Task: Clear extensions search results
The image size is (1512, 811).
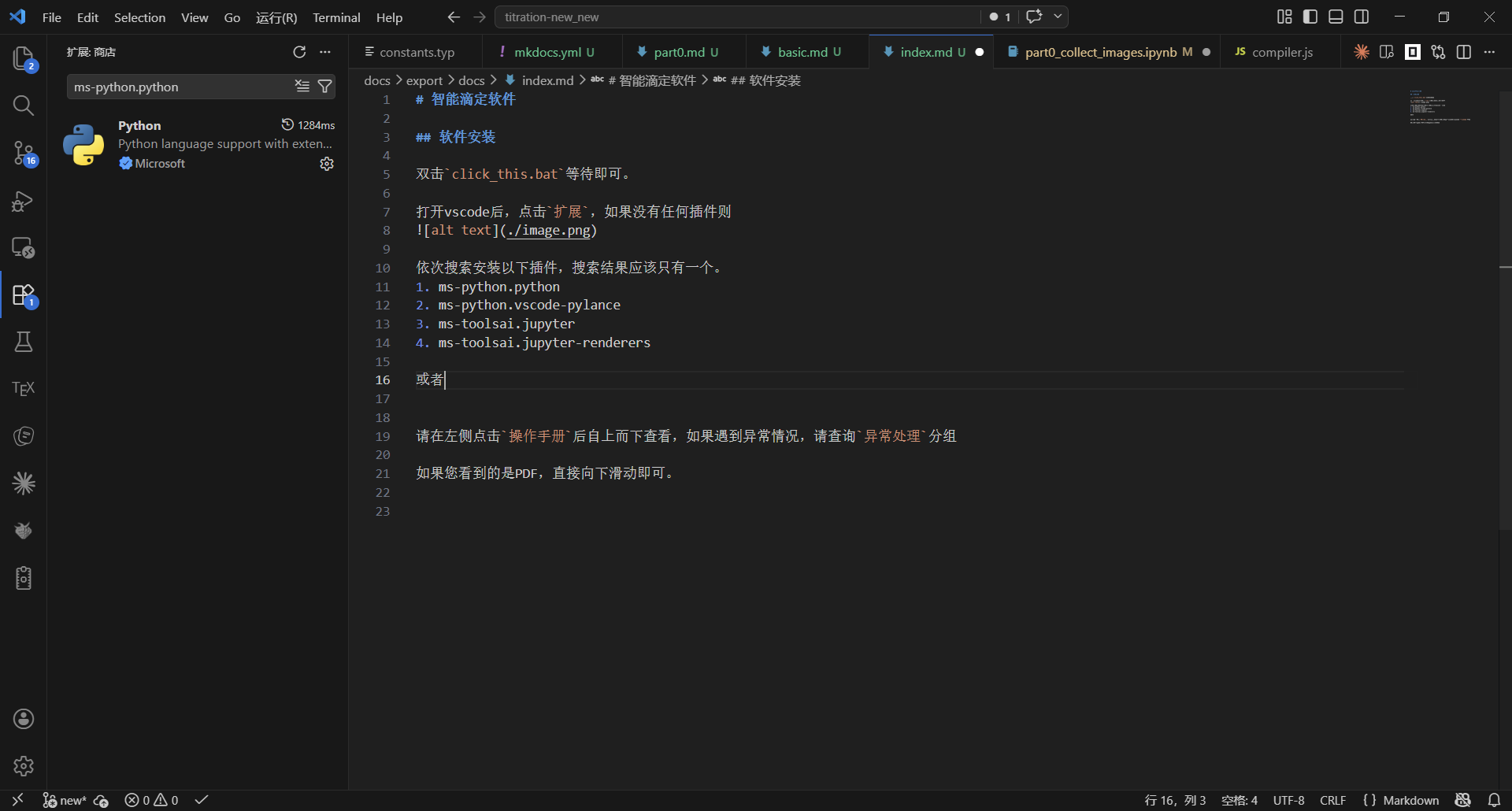Action: (x=302, y=87)
